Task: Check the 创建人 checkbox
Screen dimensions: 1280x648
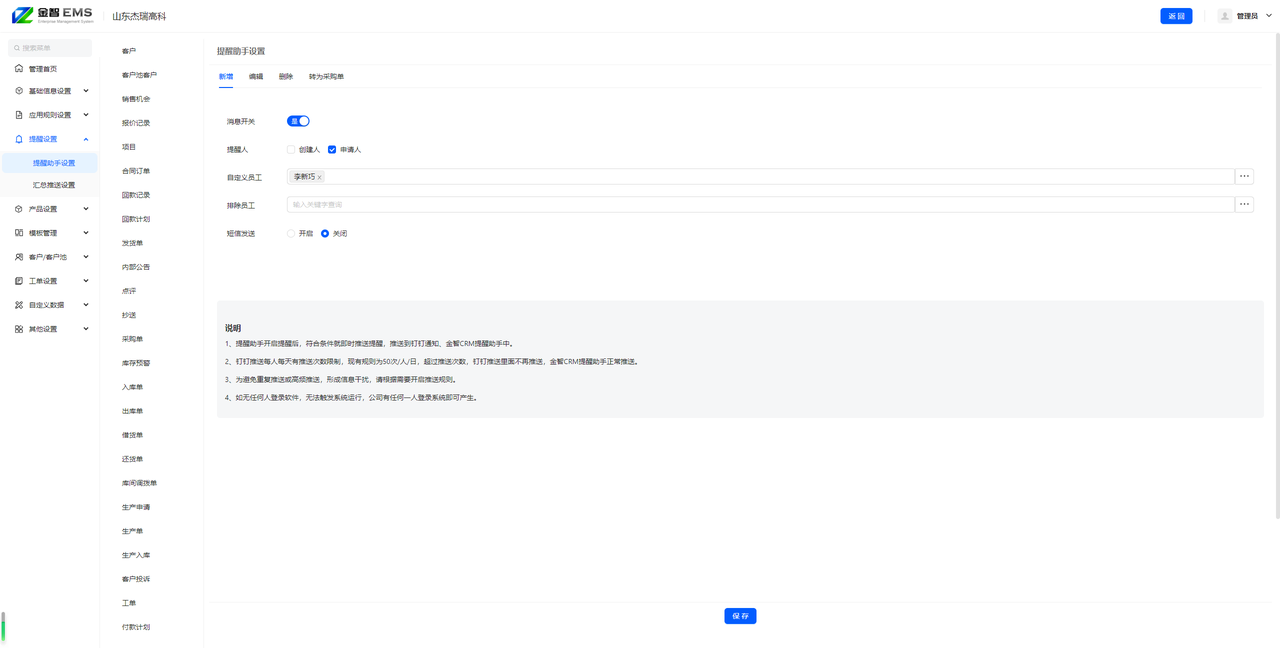Action: pos(291,149)
